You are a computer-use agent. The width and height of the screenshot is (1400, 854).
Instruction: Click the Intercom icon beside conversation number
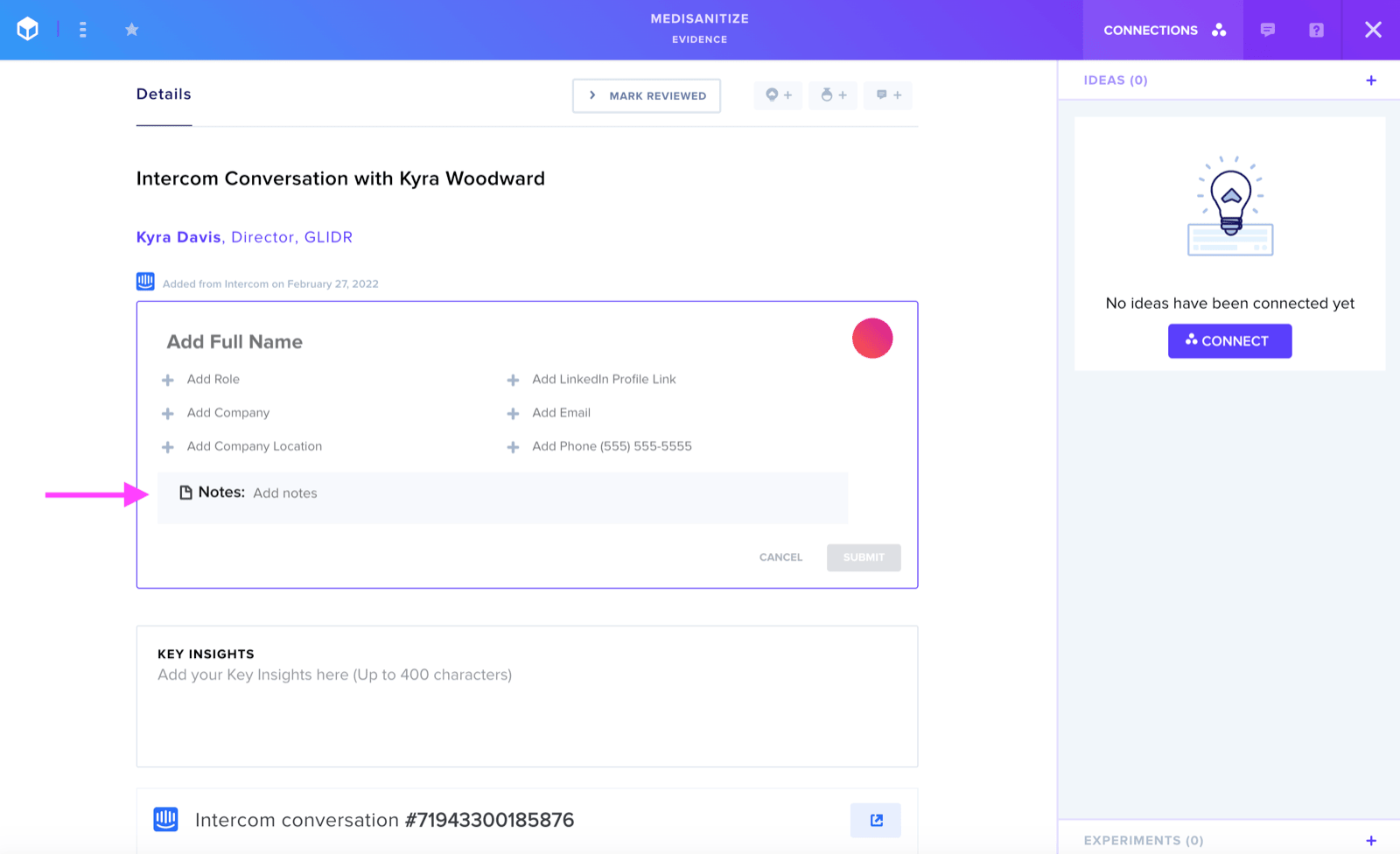coord(165,819)
